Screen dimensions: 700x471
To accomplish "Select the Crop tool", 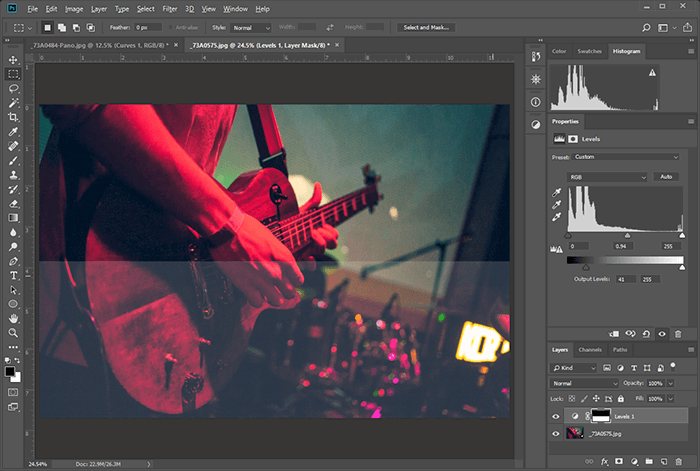I will (13, 117).
